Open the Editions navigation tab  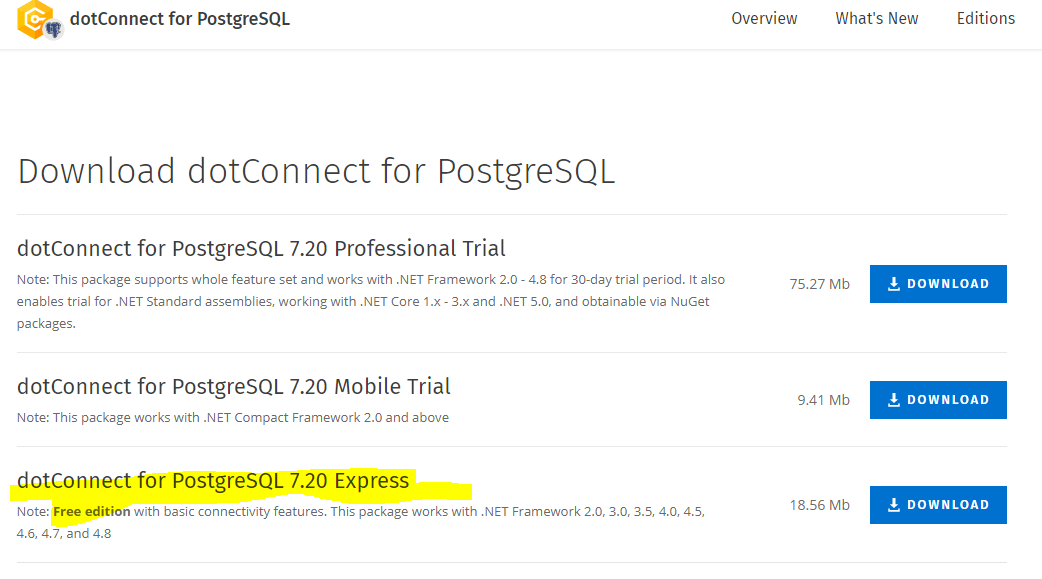[x=986, y=19]
